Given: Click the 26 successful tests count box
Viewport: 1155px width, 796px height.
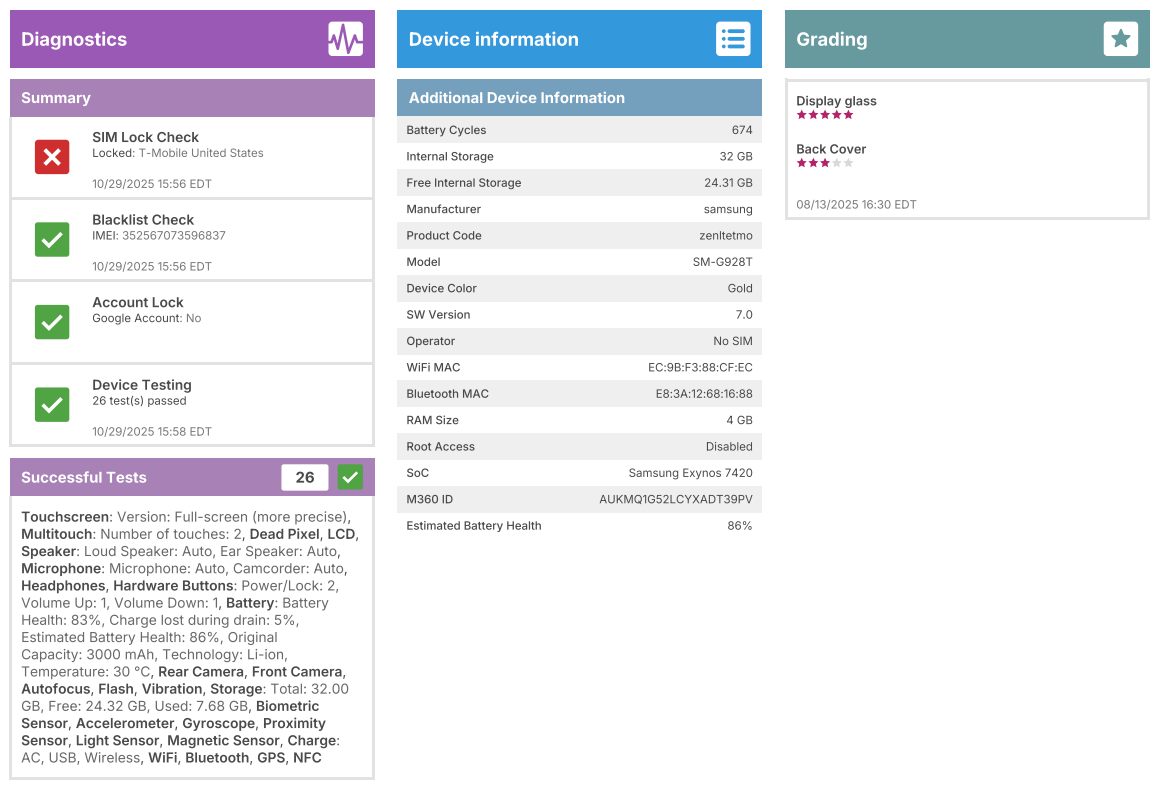Looking at the screenshot, I should point(305,478).
